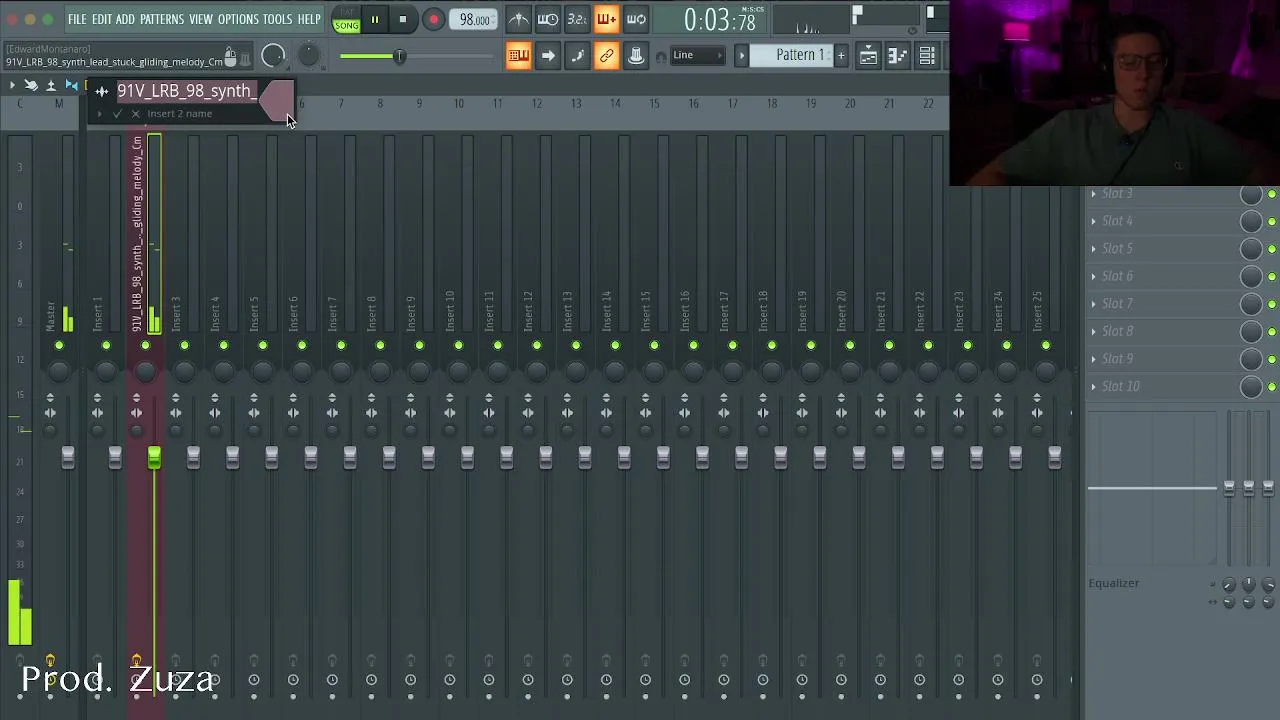Viewport: 1280px width, 720px height.
Task: Click the second icon in the mixer header
Action: click(31, 86)
